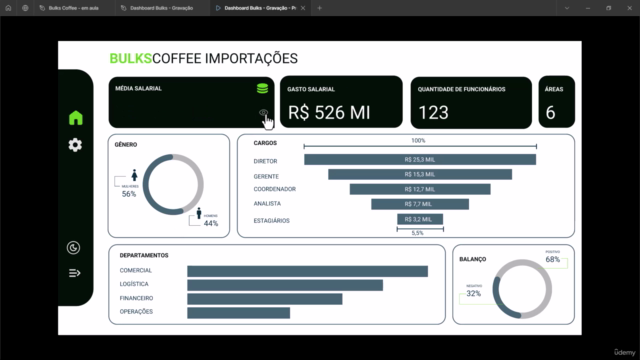The width and height of the screenshot is (640, 360).
Task: Click the 100% scale label above Cargos
Action: click(x=418, y=140)
